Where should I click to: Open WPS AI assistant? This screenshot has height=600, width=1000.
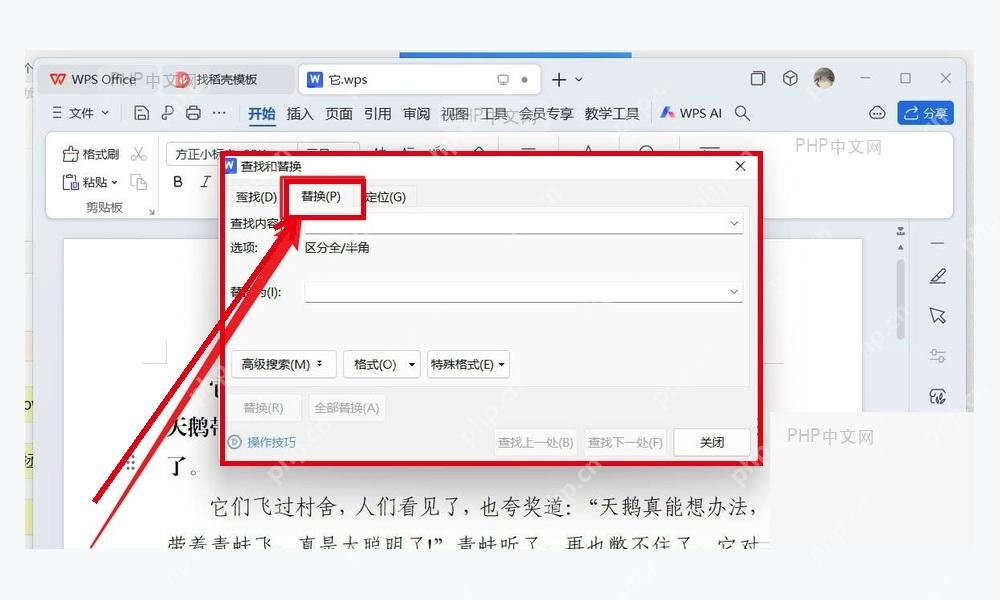(691, 113)
